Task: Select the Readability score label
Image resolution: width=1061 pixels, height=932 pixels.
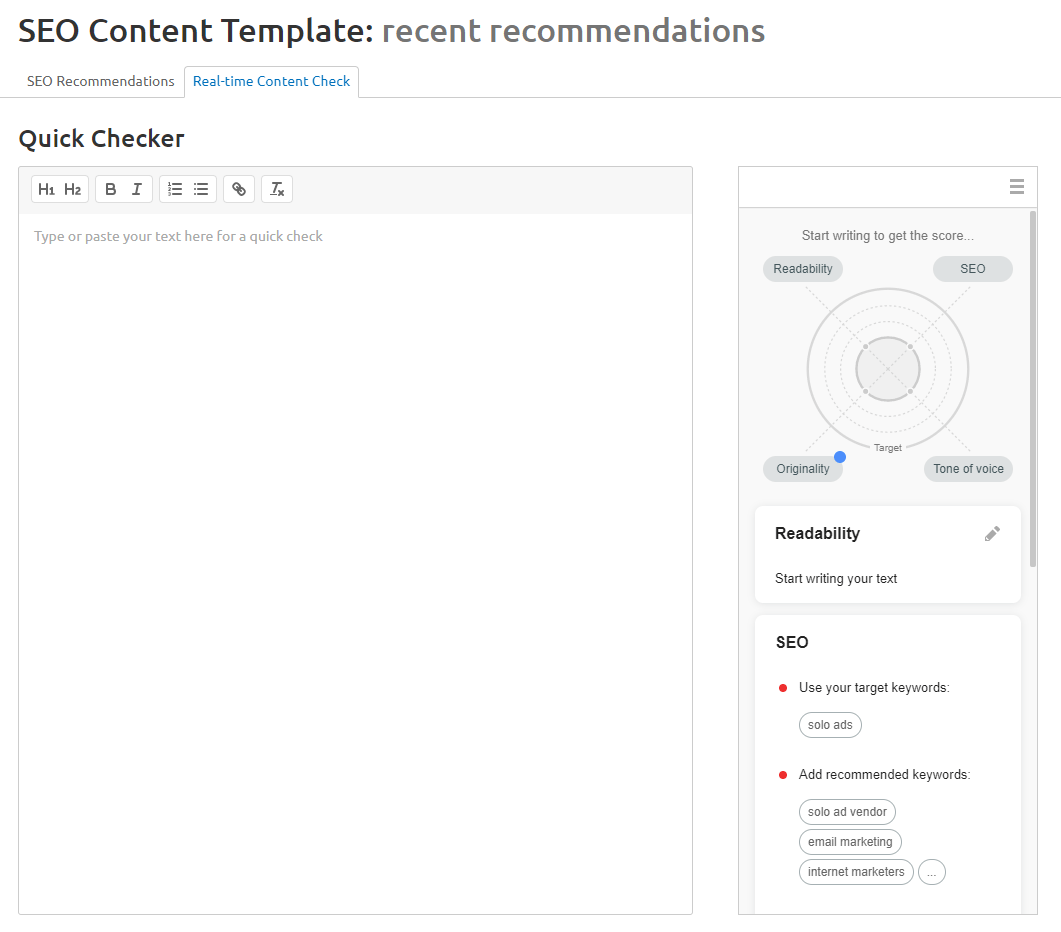Action: click(803, 269)
